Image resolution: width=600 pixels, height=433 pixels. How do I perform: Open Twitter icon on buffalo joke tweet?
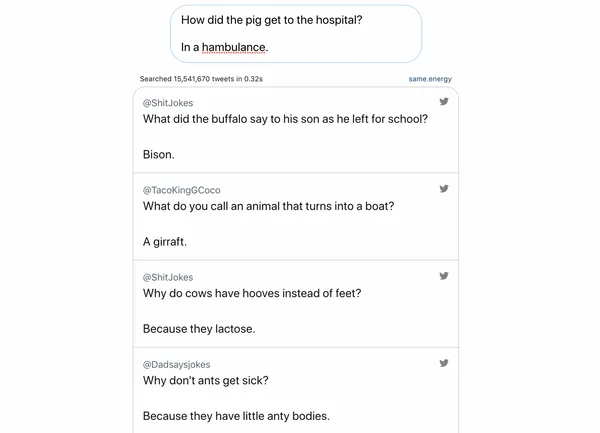pyautogui.click(x=444, y=101)
